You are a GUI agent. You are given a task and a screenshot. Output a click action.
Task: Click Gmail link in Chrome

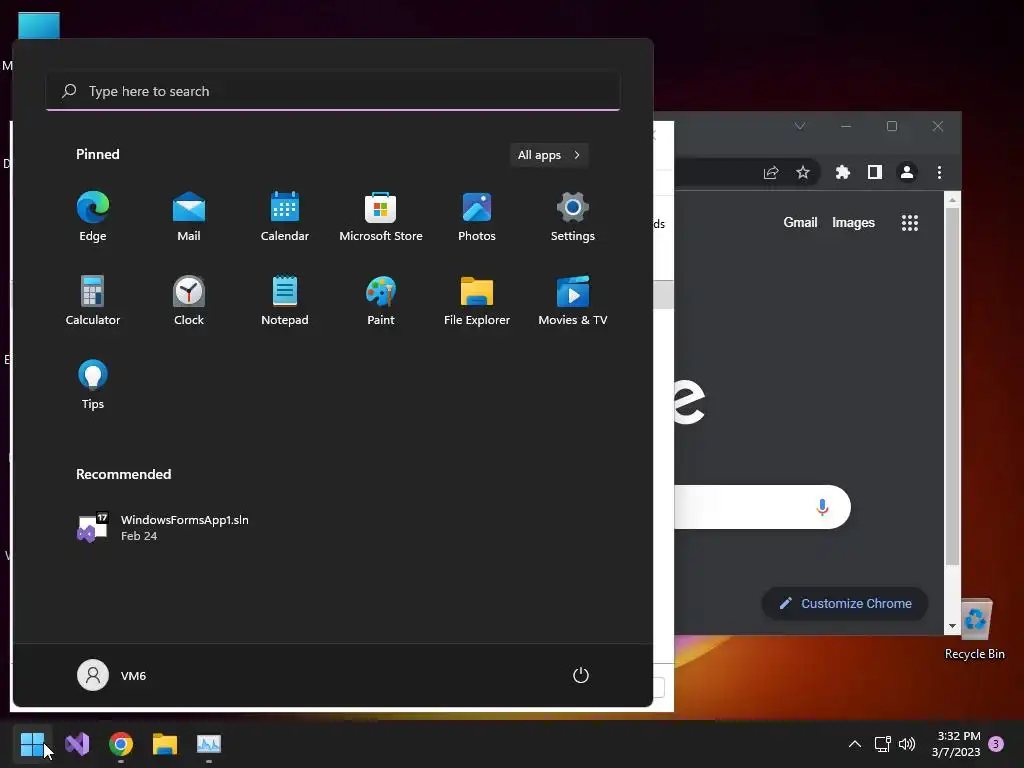click(800, 223)
